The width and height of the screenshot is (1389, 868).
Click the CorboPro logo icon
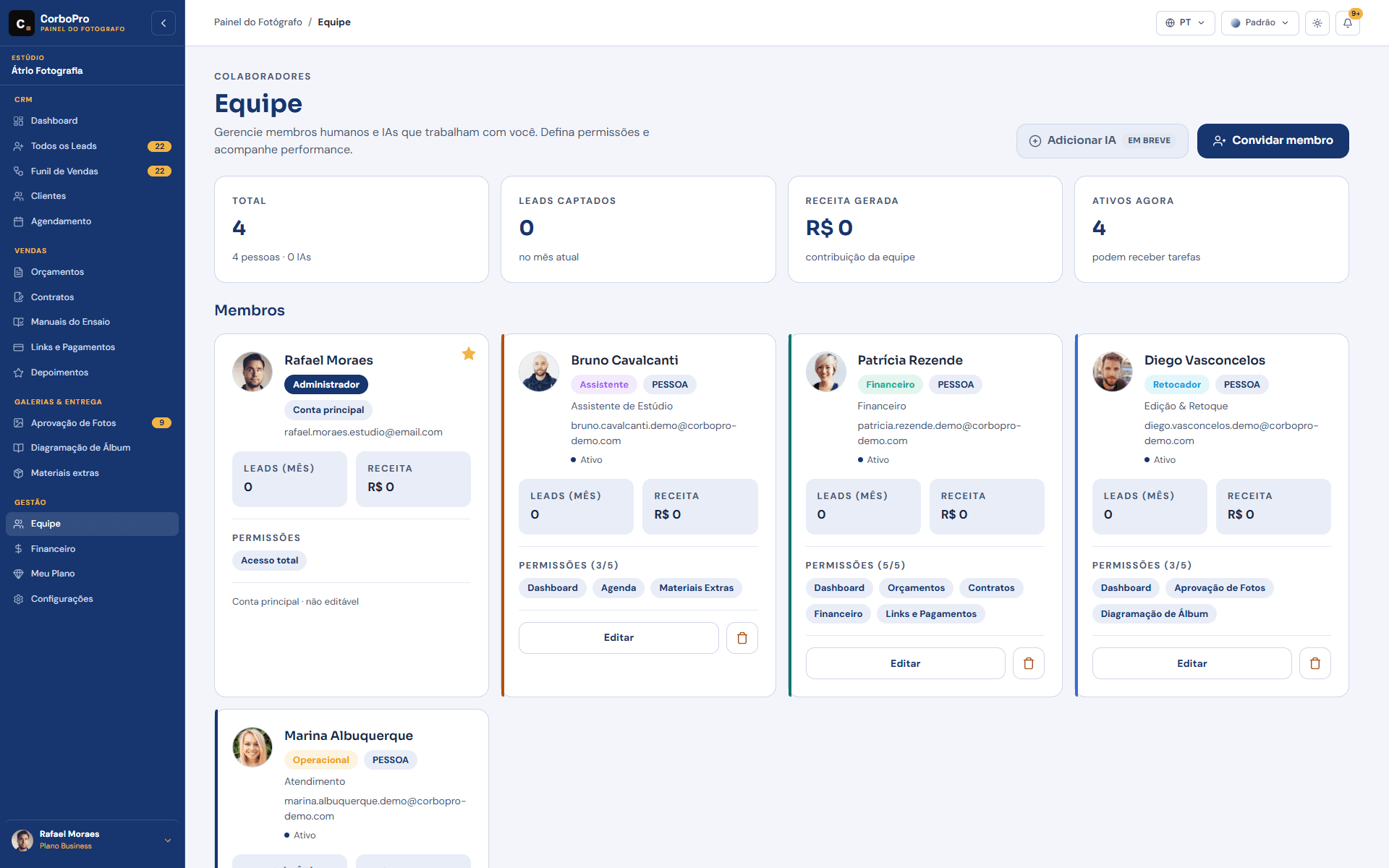tap(22, 23)
